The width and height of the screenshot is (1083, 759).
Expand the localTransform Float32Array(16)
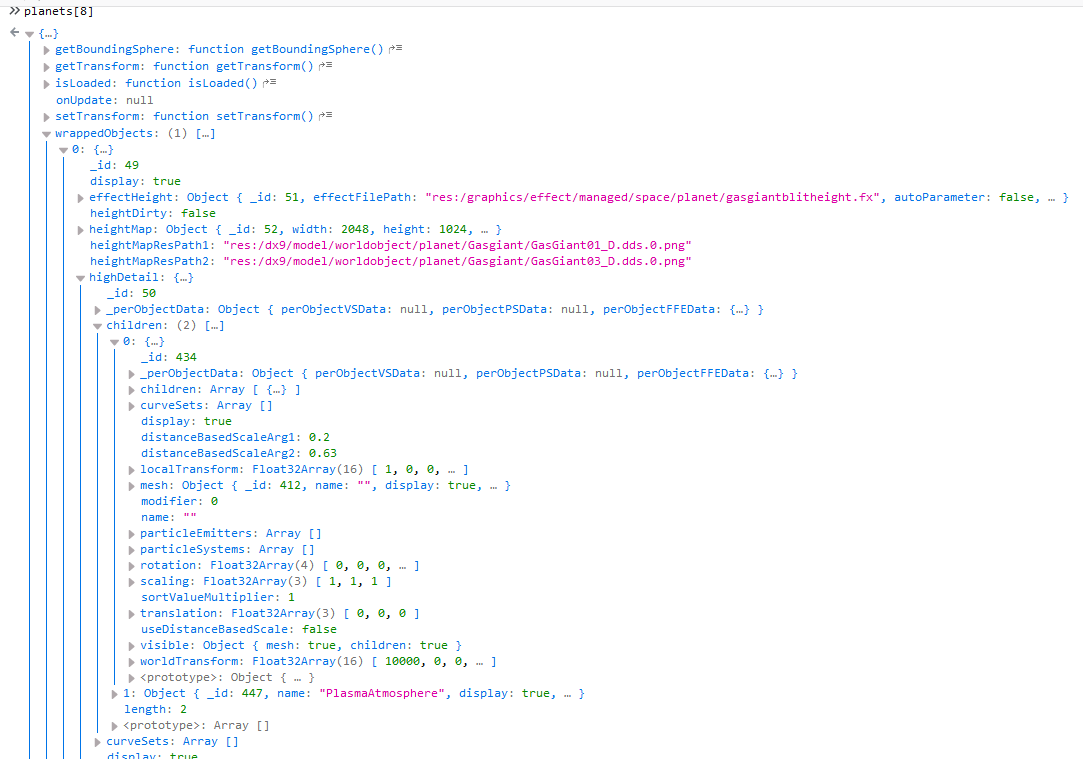tap(131, 470)
